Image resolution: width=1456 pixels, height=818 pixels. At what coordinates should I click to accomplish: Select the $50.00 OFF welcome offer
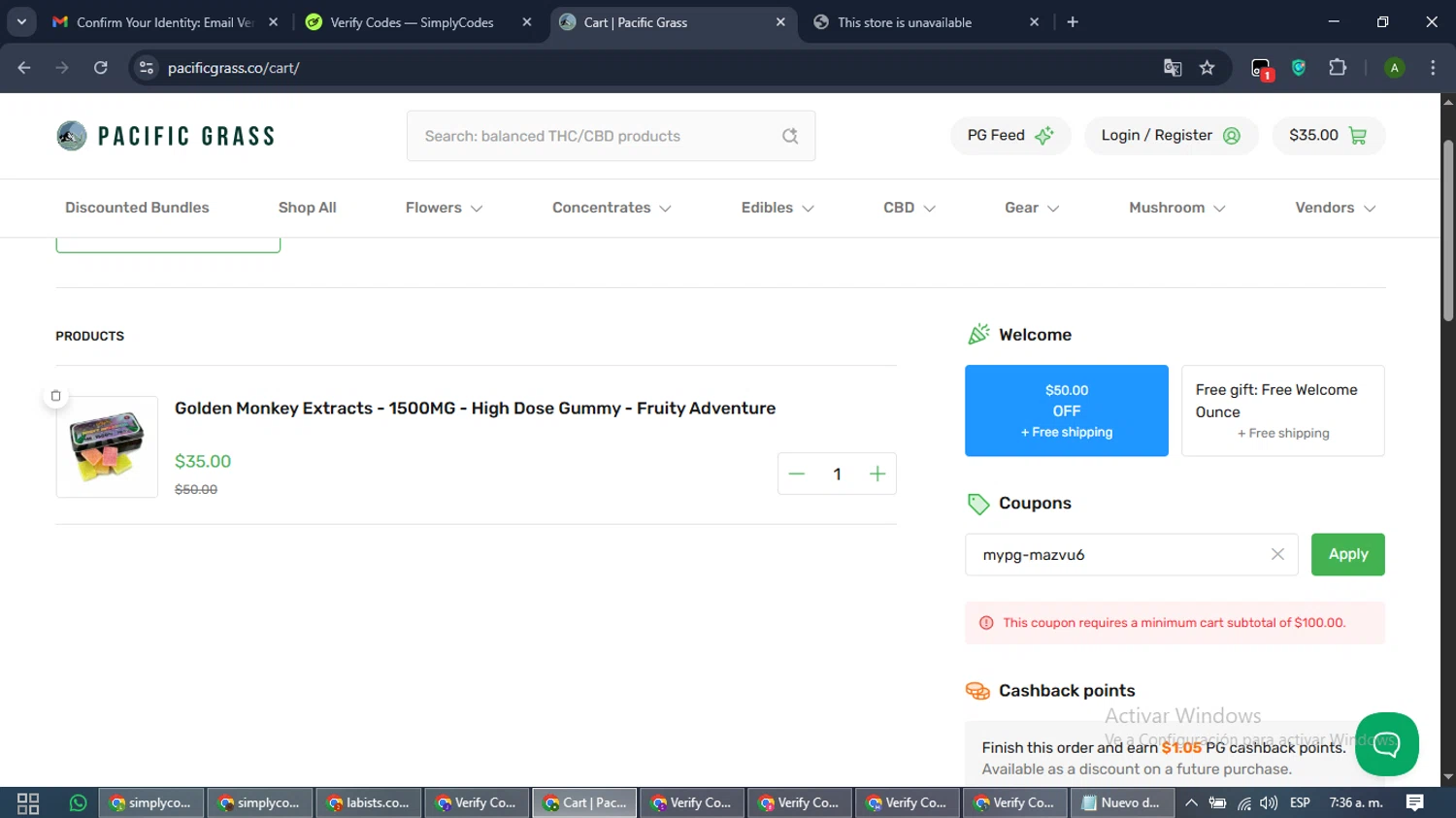click(x=1067, y=410)
